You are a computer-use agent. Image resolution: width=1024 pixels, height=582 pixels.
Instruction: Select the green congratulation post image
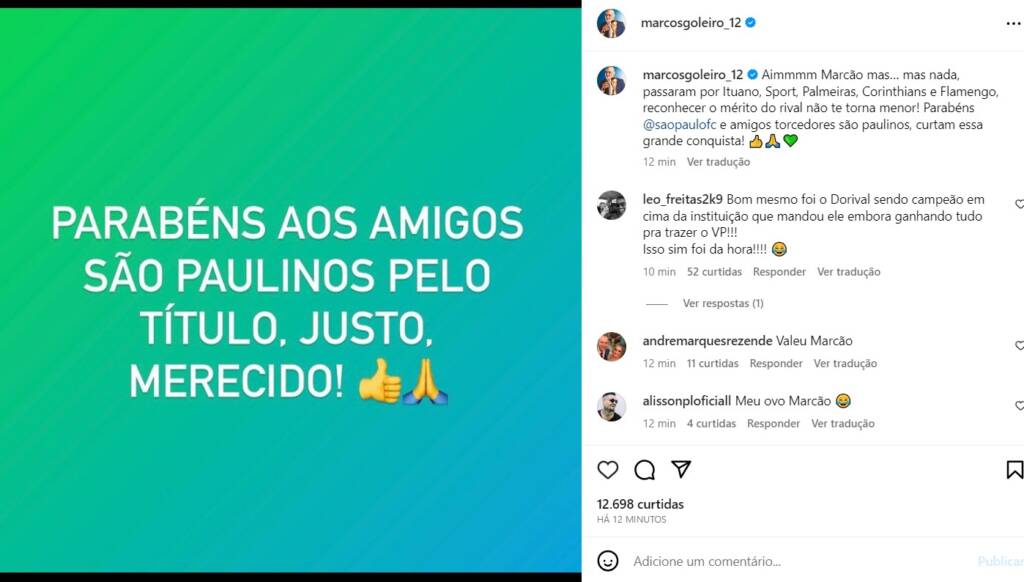tap(291, 291)
